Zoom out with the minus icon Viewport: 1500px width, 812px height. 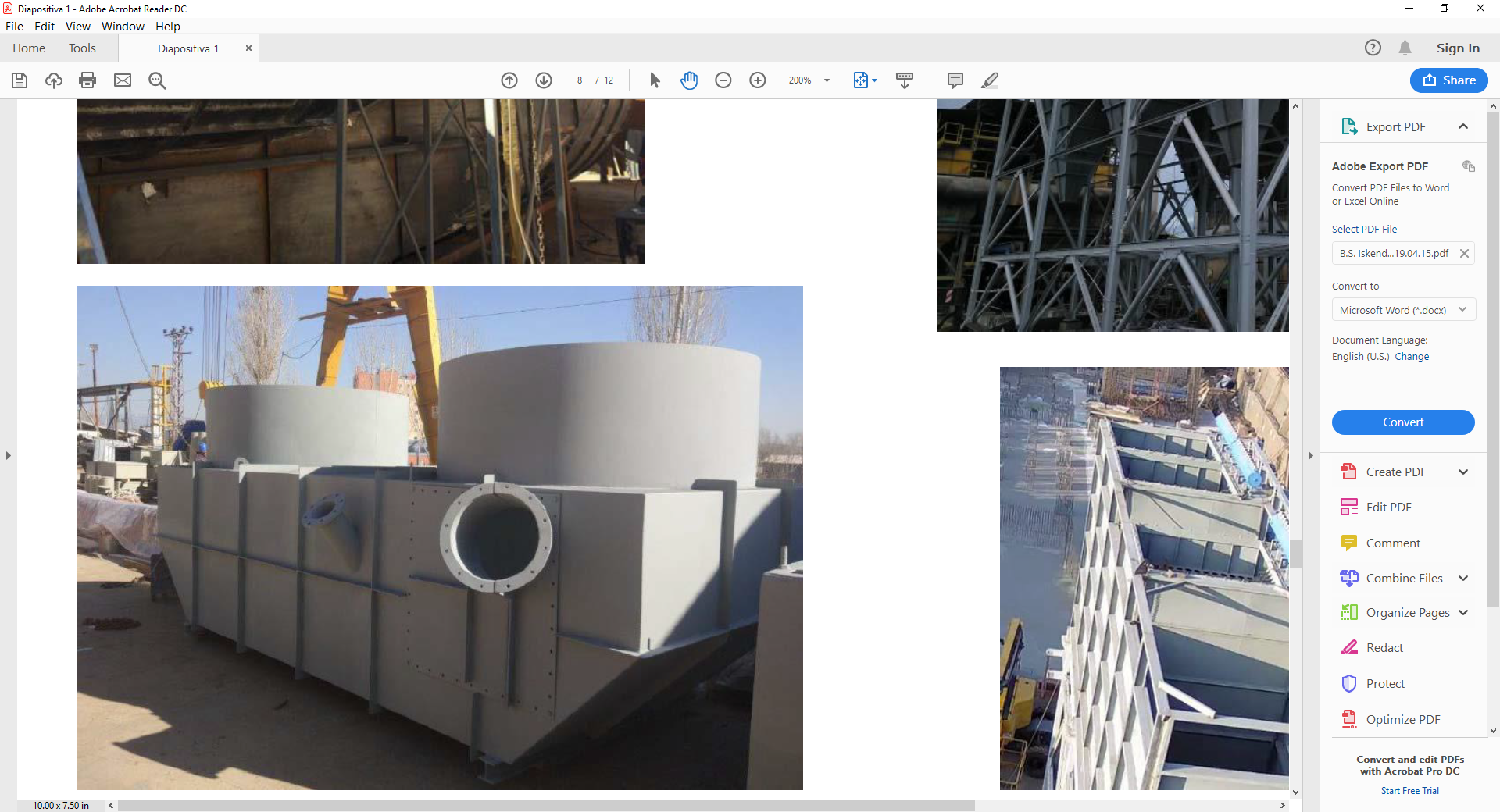tap(723, 80)
